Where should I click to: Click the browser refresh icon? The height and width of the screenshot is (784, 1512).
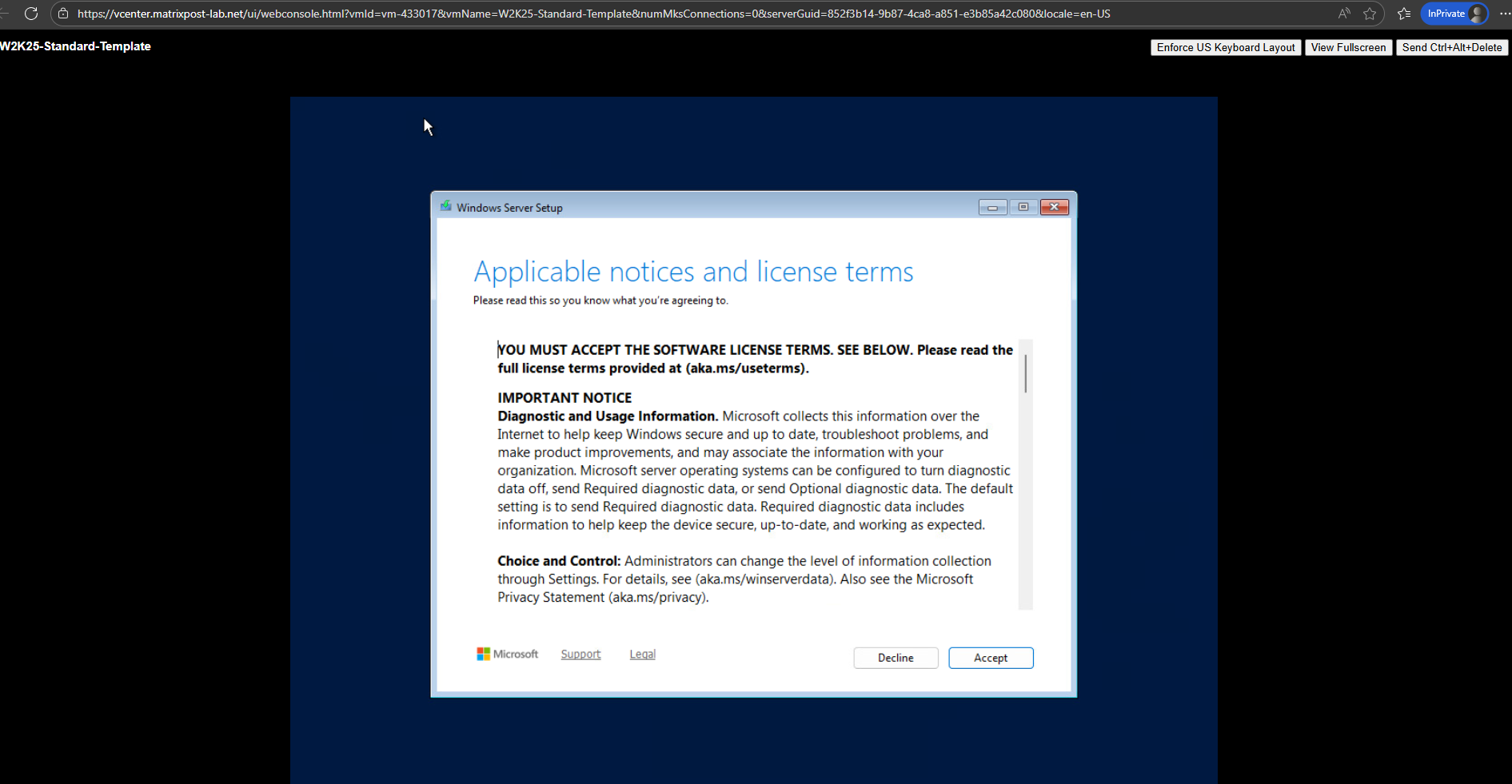tap(31, 14)
